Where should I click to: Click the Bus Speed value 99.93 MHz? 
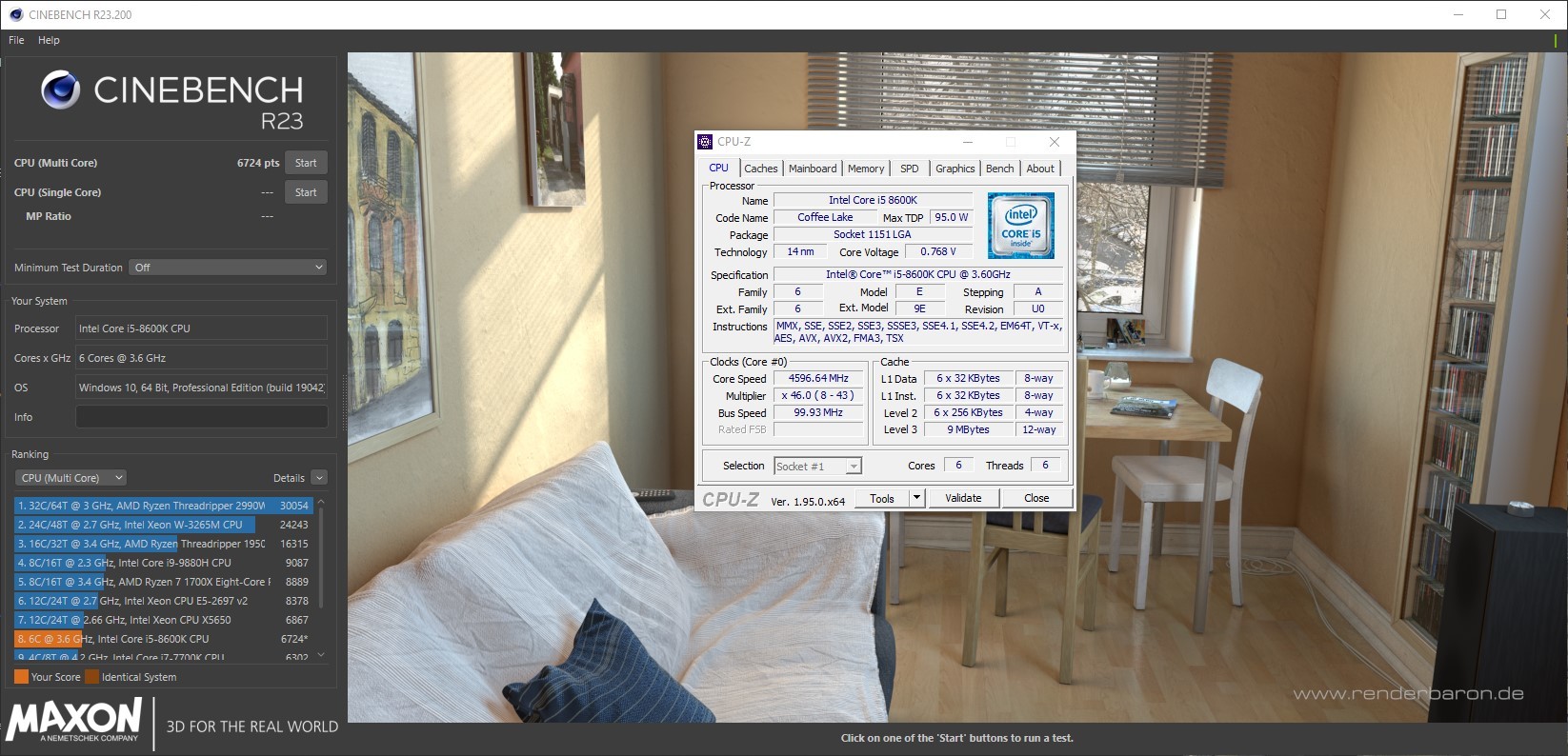[x=818, y=412]
